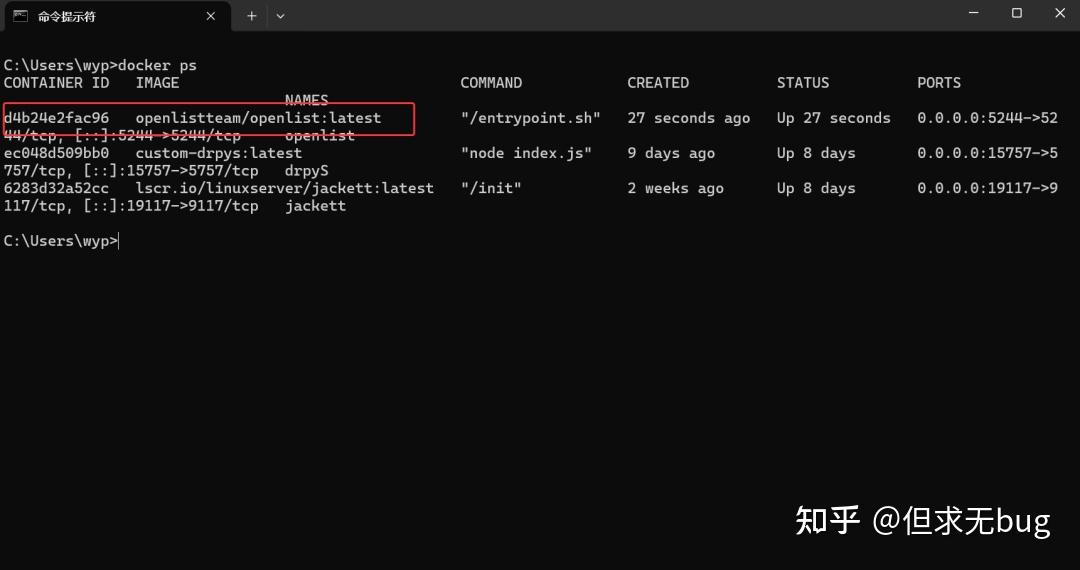Click the NAMES column header
The height and width of the screenshot is (570, 1080).
click(x=307, y=100)
